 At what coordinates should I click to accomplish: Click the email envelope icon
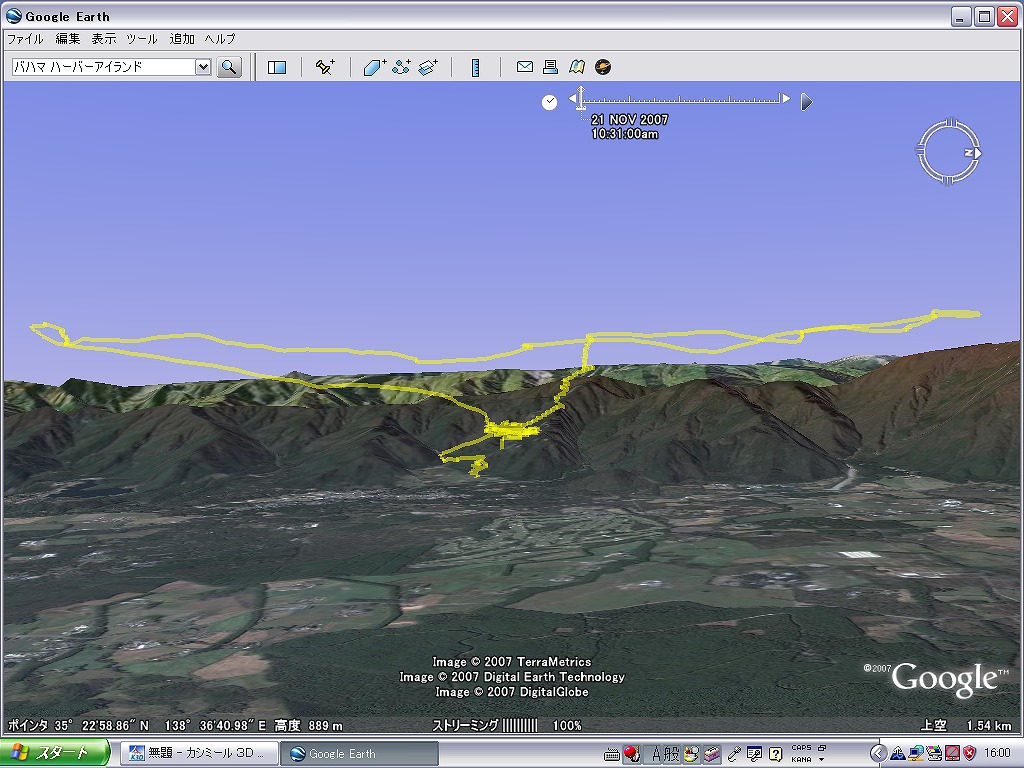tap(524, 67)
